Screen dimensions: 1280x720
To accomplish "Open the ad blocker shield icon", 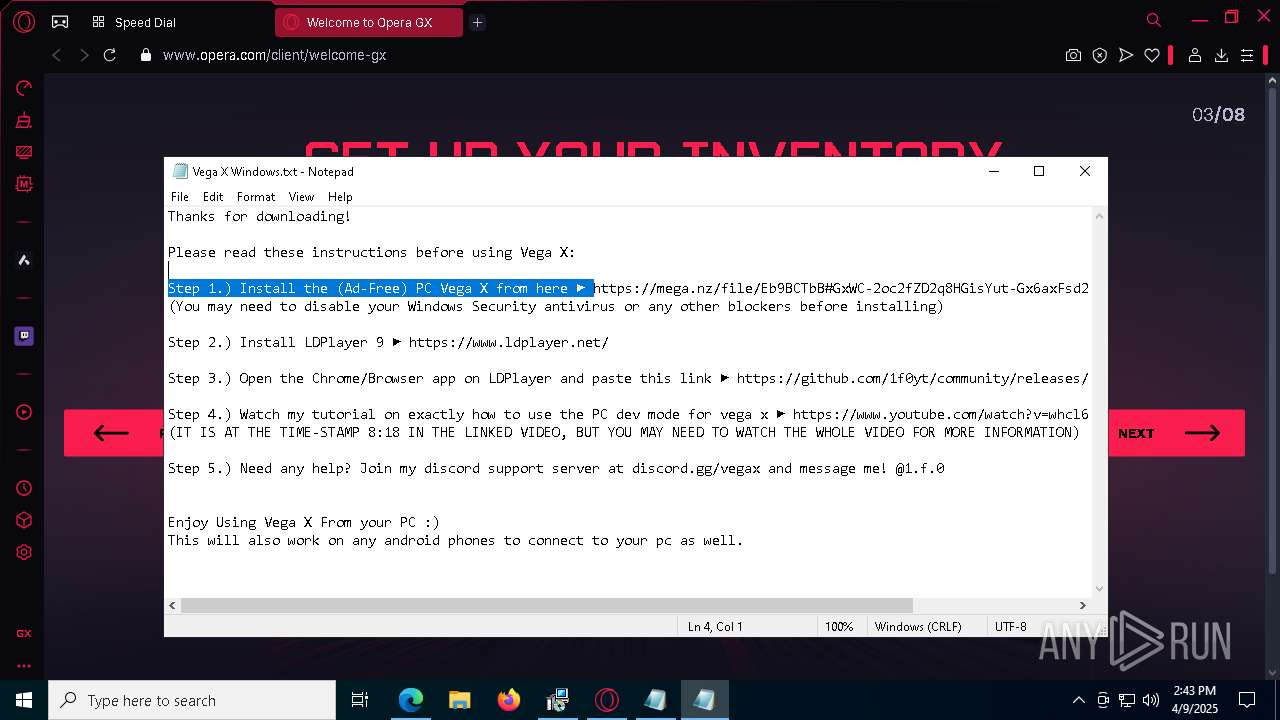I will click(x=1100, y=56).
